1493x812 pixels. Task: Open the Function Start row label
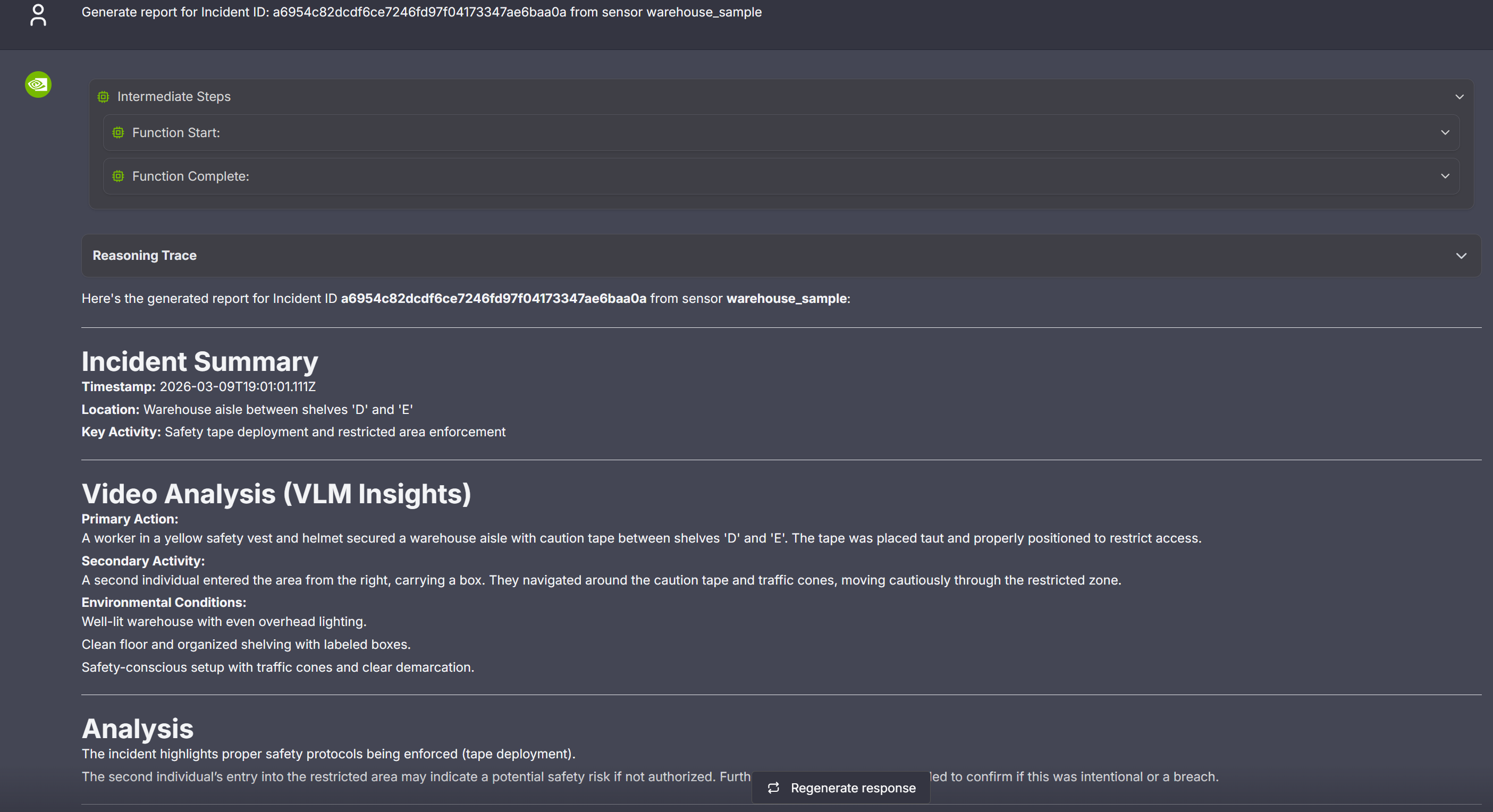[176, 133]
